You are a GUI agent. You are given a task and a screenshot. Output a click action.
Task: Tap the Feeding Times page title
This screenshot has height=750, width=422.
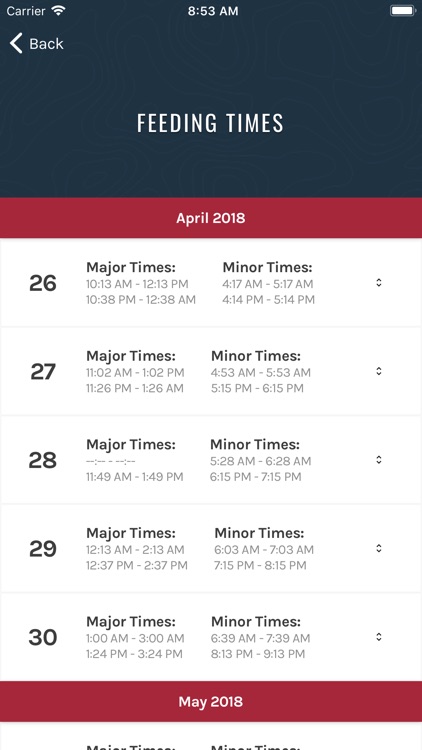(x=211, y=123)
